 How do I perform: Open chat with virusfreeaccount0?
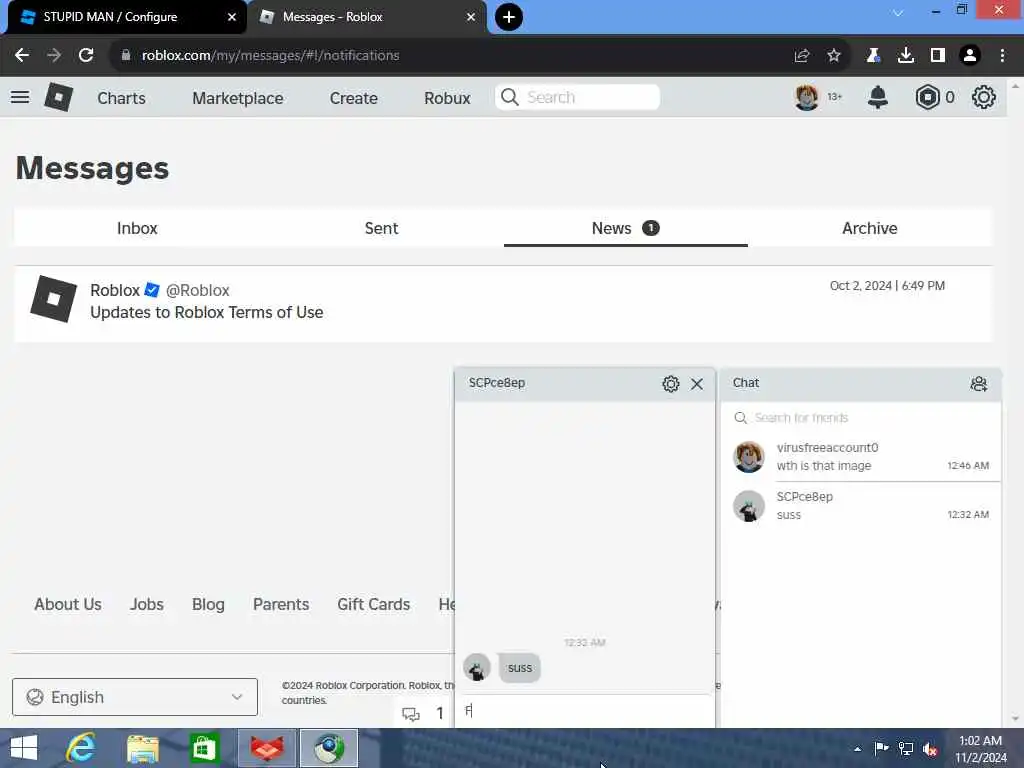coord(861,456)
